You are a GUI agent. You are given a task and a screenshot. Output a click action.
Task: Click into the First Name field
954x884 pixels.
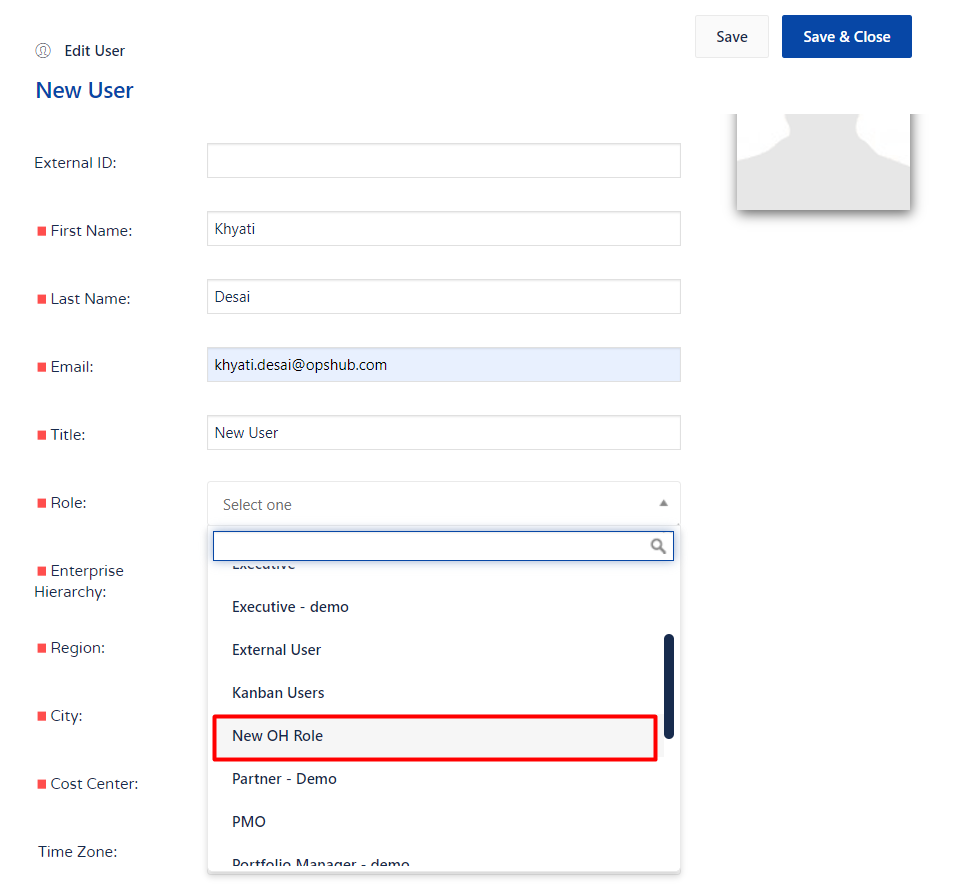point(443,229)
